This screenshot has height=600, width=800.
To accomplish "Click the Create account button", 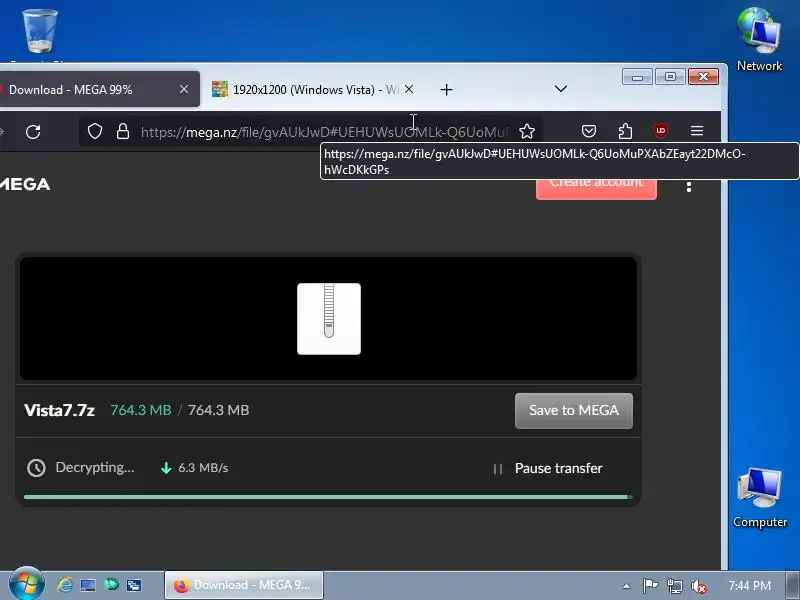I will [596, 189].
